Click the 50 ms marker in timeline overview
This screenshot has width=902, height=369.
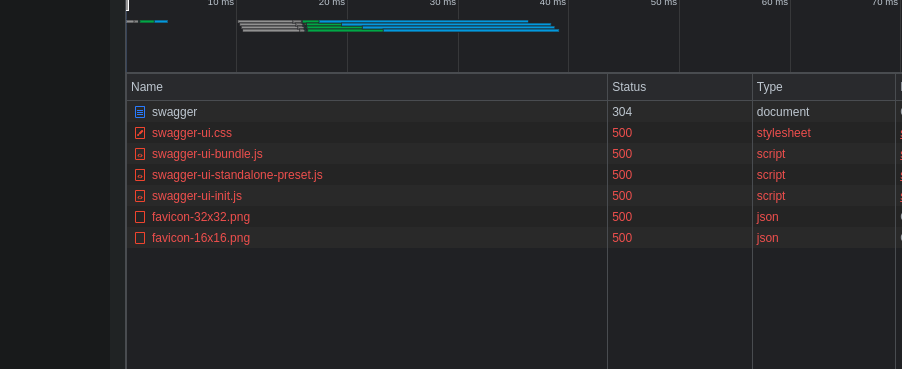[x=664, y=3]
